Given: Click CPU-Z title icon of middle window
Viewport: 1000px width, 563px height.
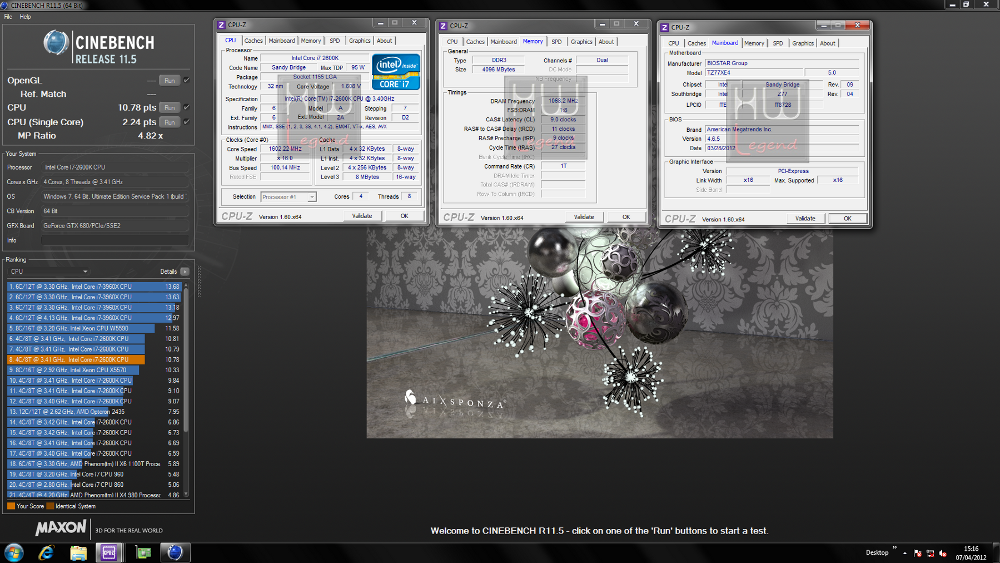Looking at the screenshot, I should tap(443, 26).
